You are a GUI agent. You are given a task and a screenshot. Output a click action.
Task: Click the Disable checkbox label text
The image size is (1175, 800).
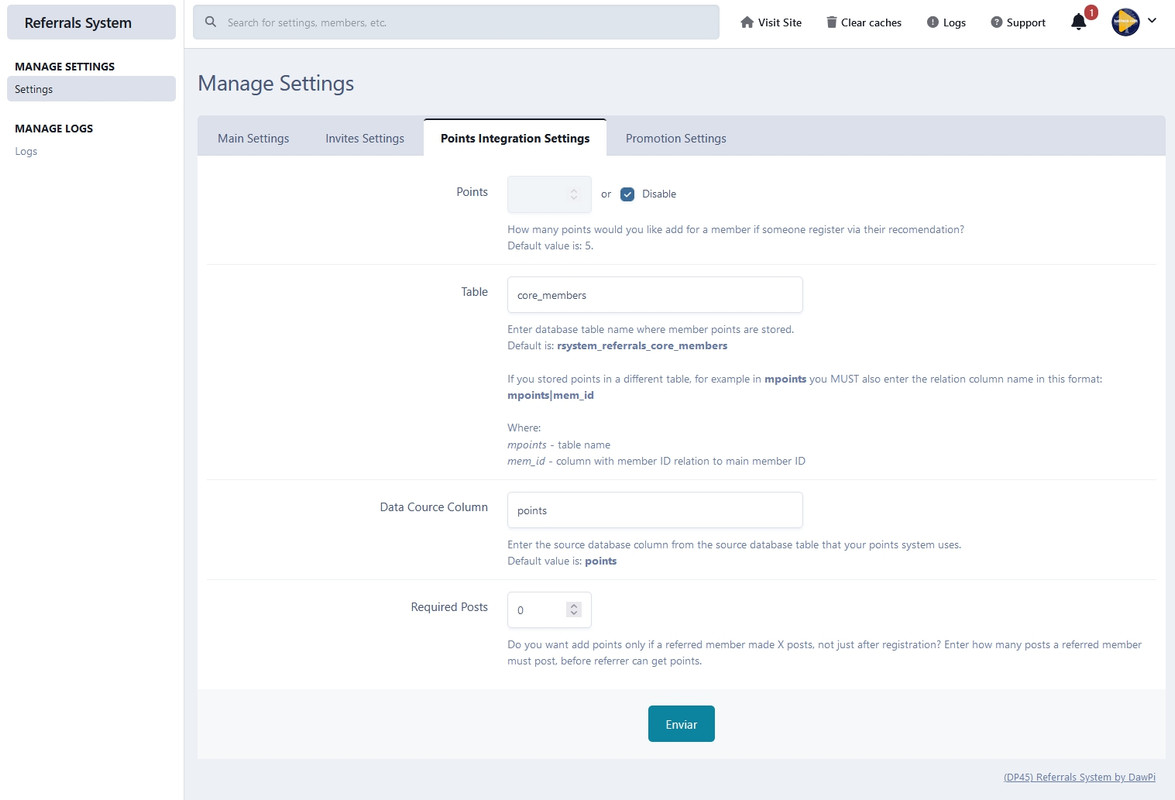[x=659, y=194]
